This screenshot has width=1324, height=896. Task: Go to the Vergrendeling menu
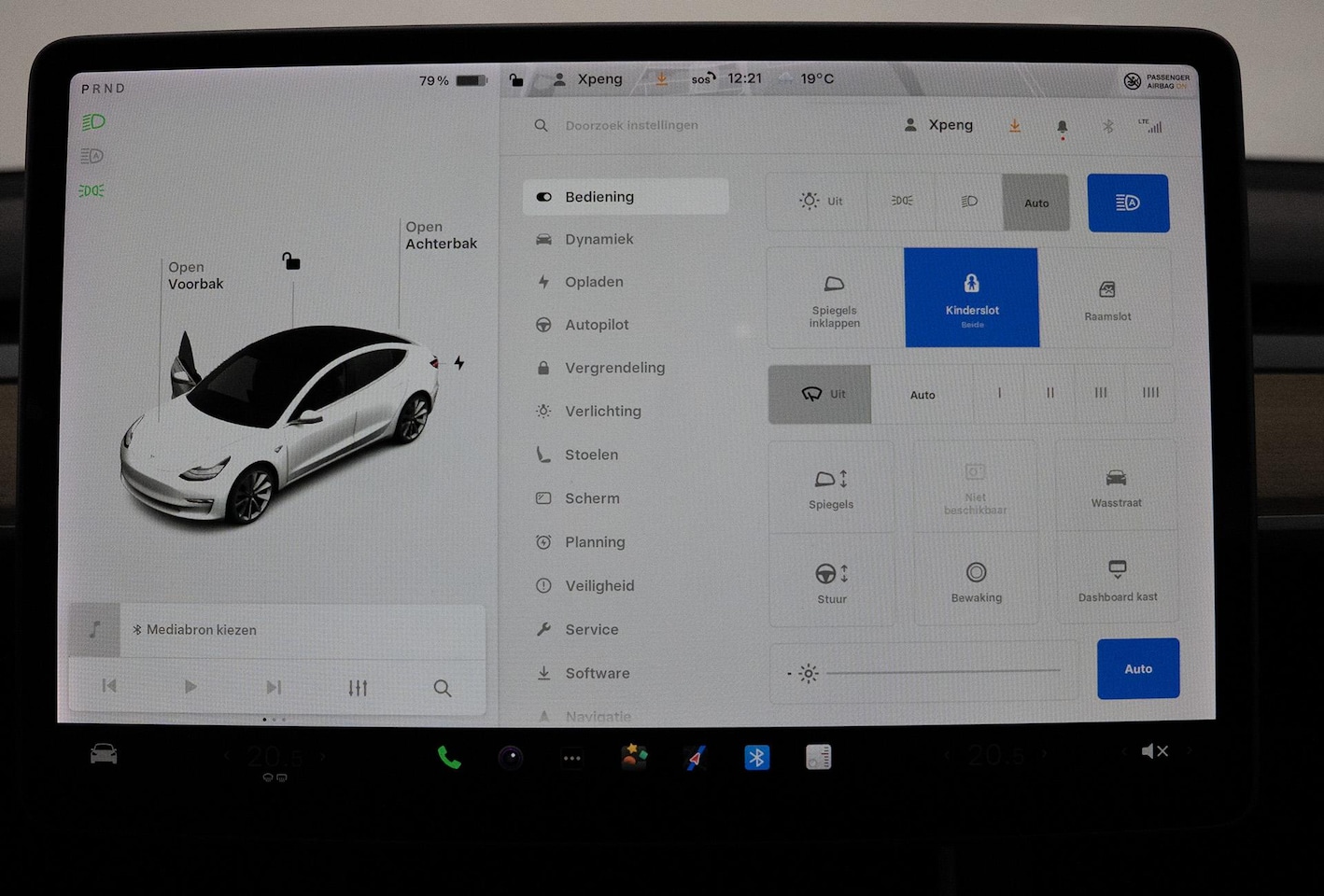click(x=614, y=368)
